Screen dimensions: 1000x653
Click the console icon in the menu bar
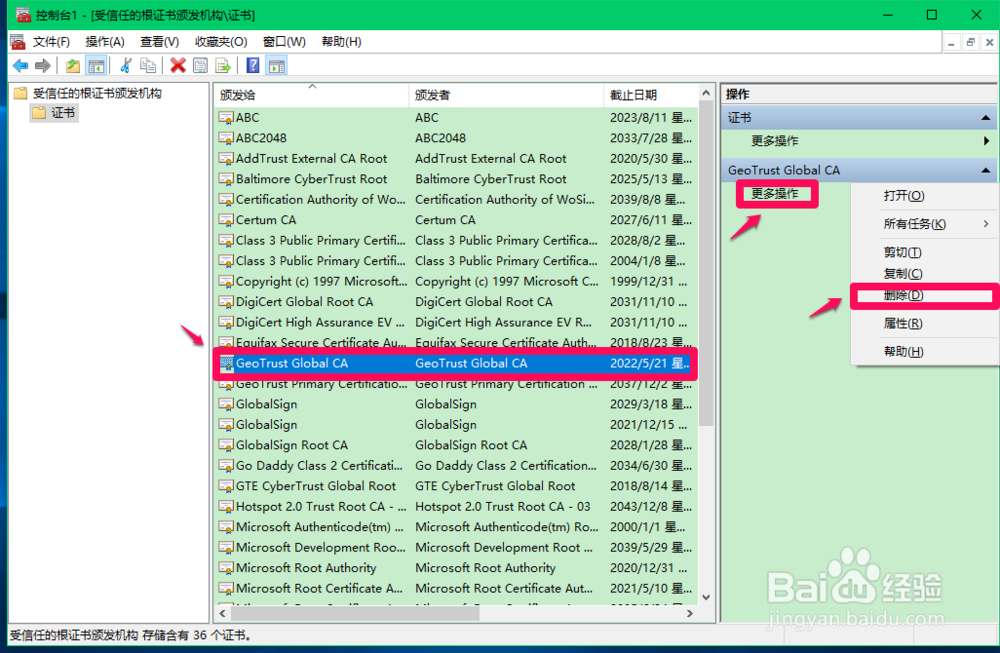click(x=18, y=42)
